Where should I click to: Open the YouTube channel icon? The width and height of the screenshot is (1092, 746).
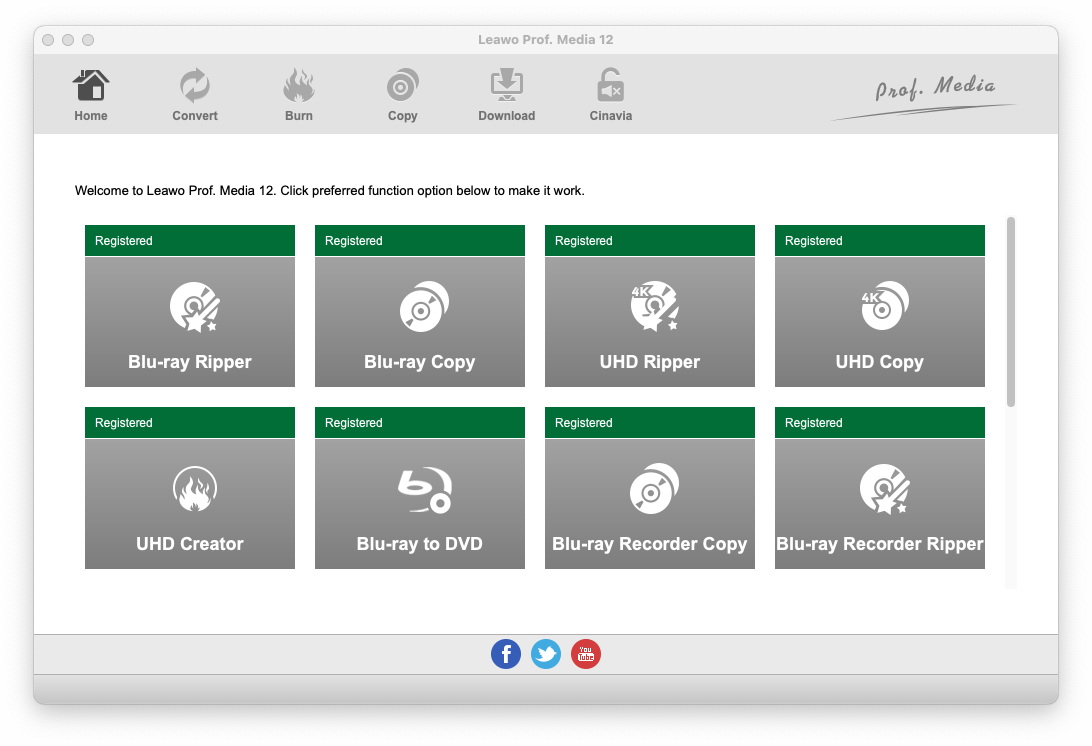(586, 655)
